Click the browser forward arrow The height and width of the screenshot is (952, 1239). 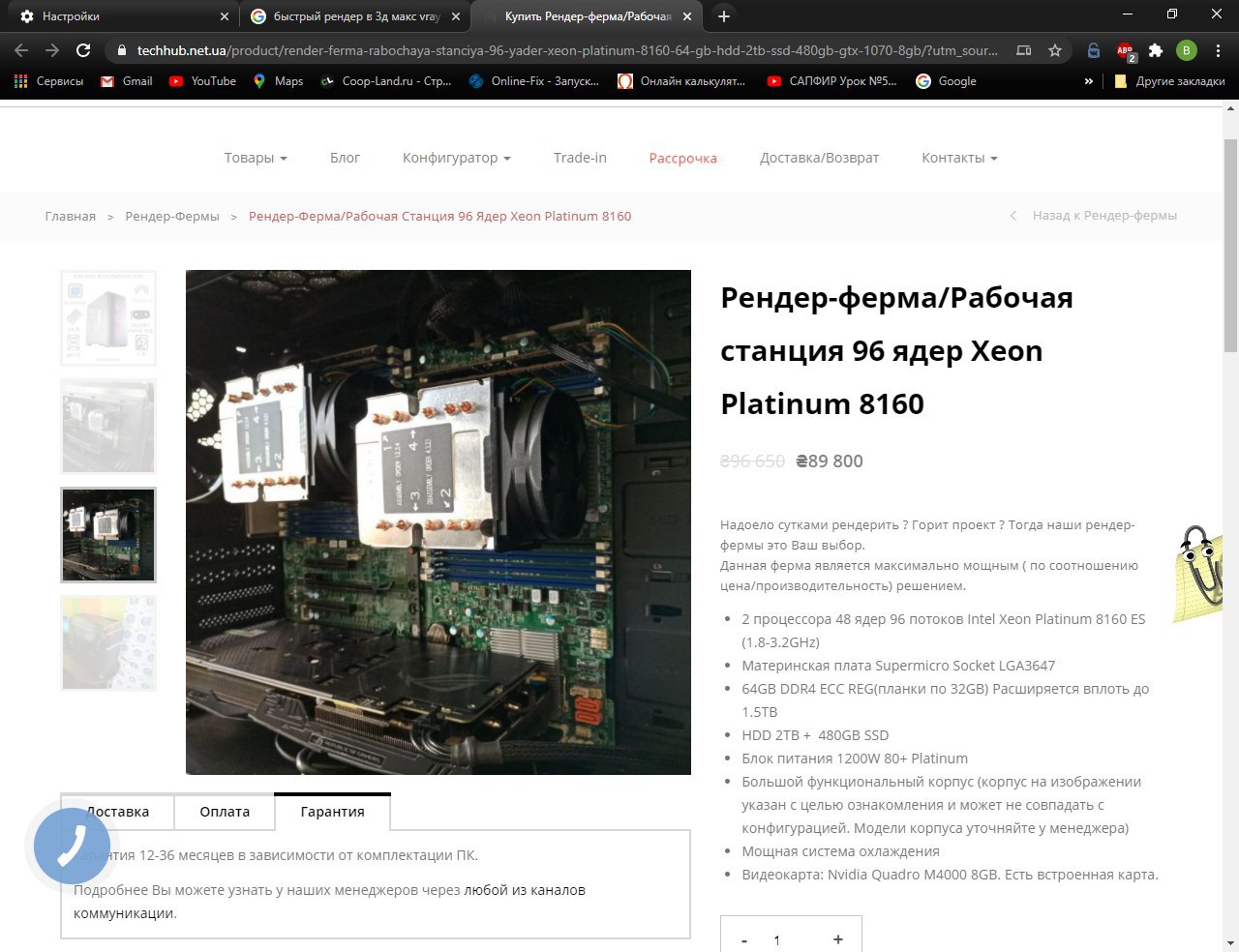coord(52,50)
